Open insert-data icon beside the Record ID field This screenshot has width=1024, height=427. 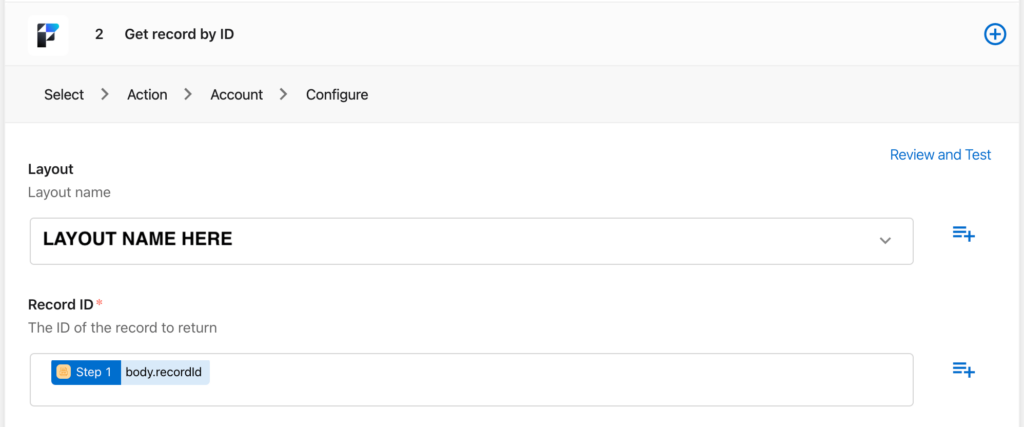coord(963,370)
